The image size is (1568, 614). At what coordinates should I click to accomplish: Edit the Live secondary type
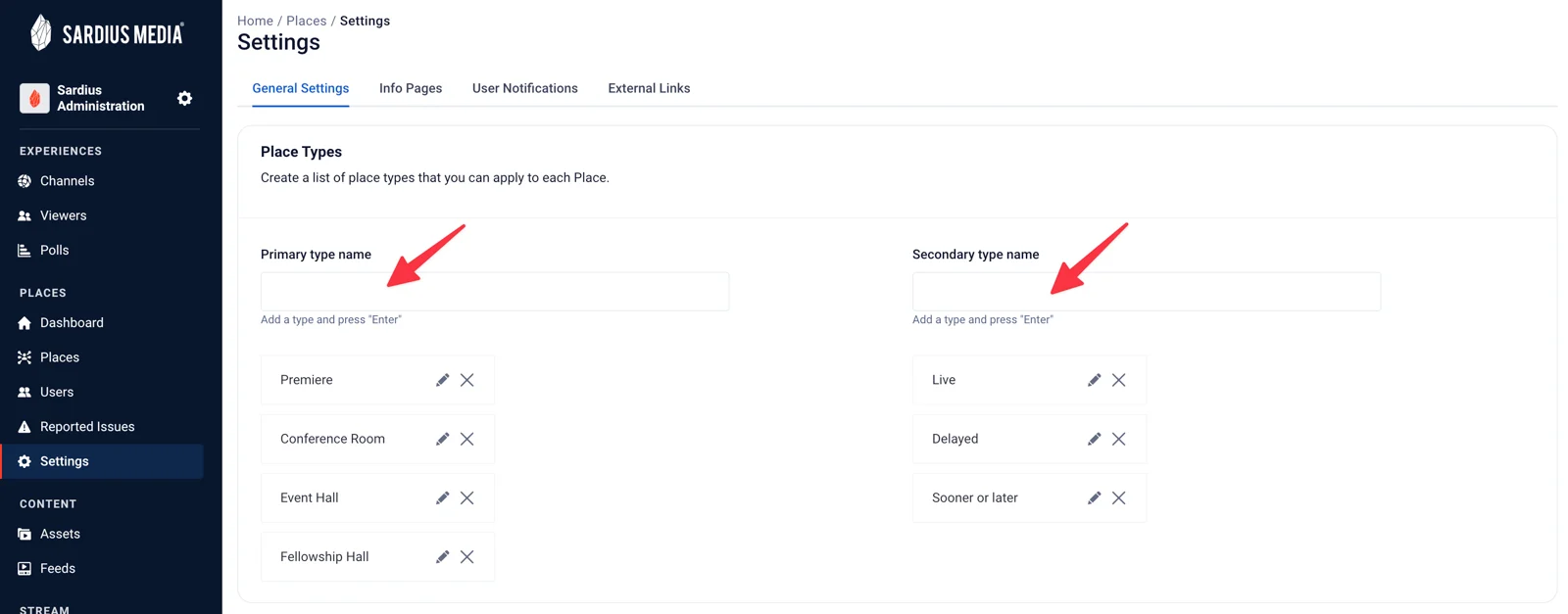coord(1094,380)
